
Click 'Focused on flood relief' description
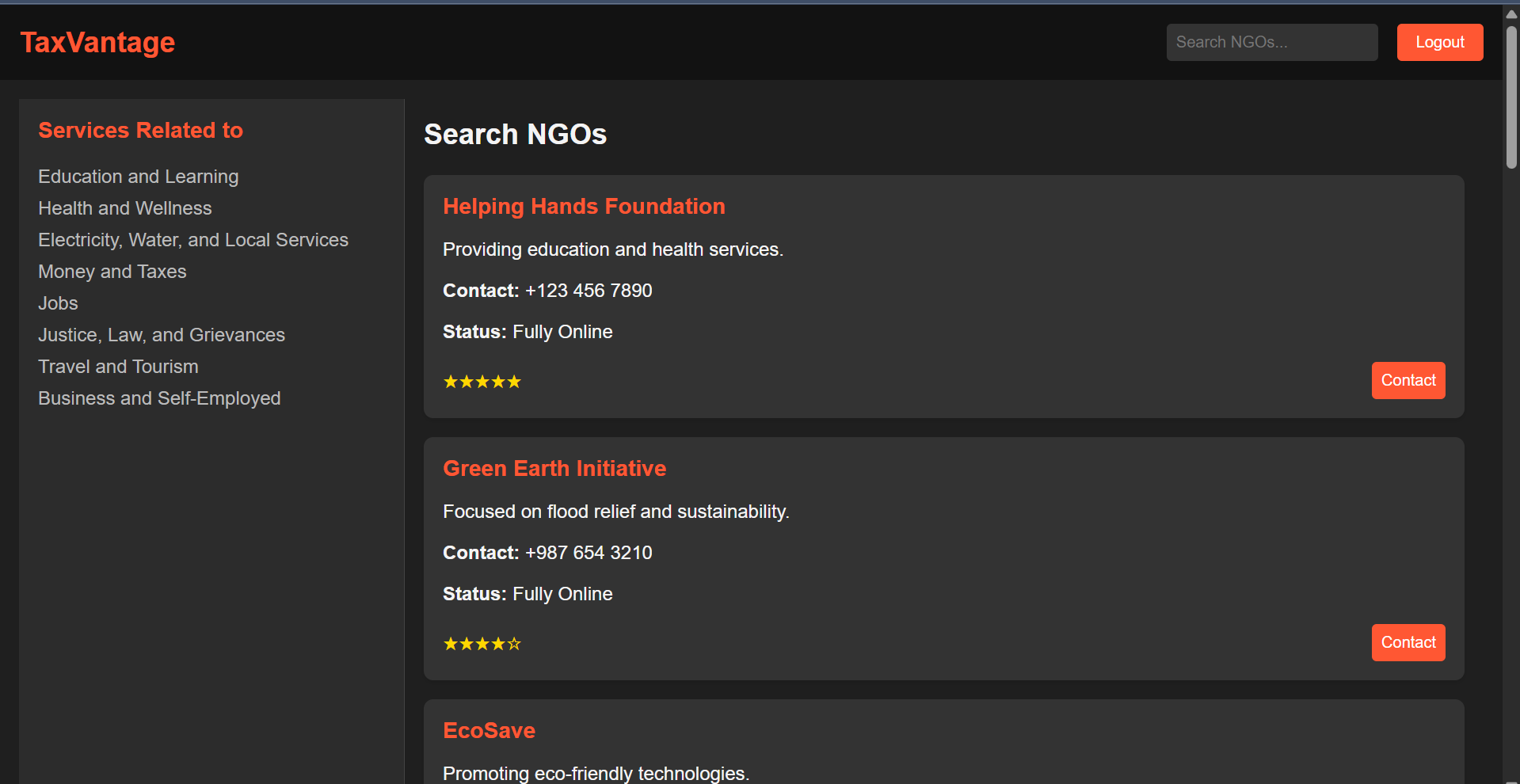(x=616, y=512)
